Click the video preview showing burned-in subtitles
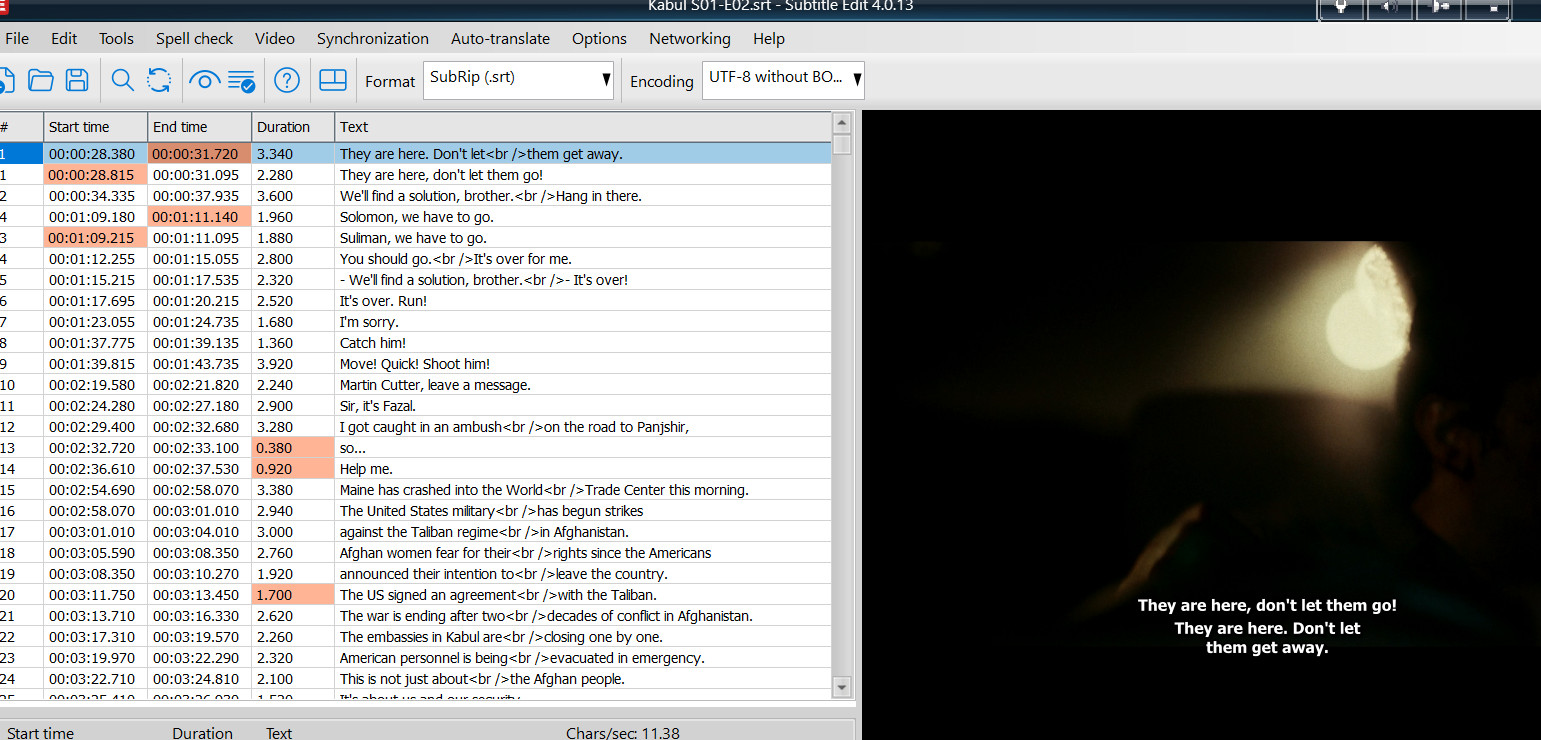The width and height of the screenshot is (1541, 740). (x=1201, y=425)
